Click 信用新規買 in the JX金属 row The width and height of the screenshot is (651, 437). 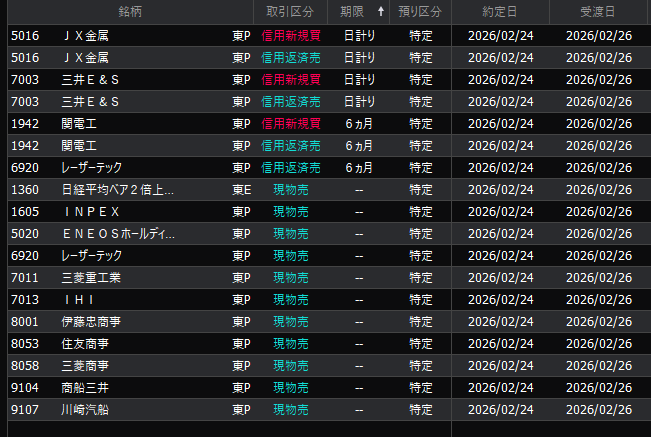point(291,36)
